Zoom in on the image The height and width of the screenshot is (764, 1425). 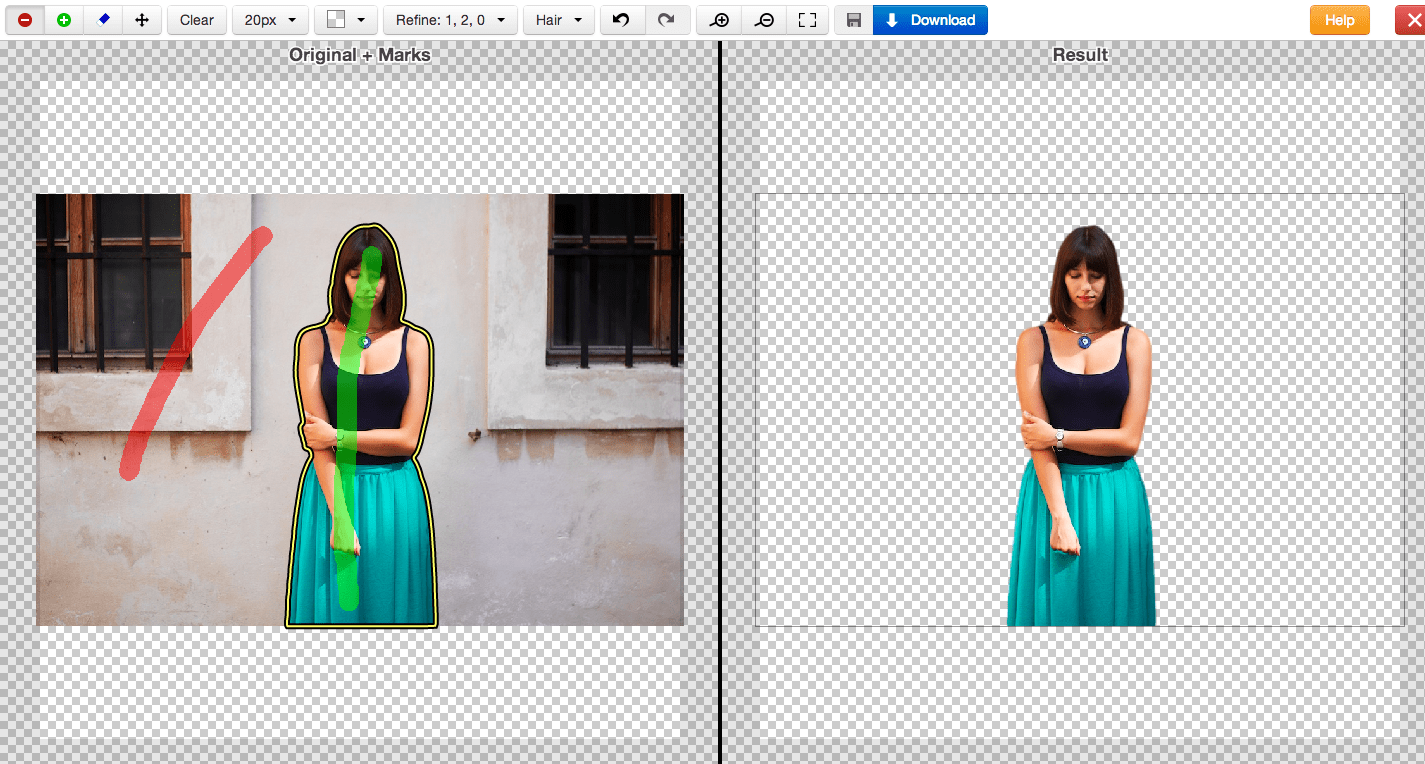(x=719, y=20)
